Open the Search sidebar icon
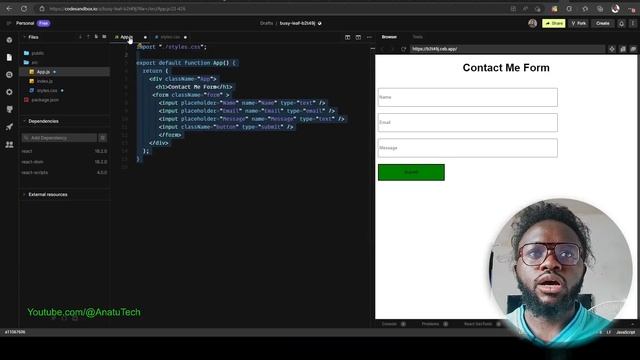The image size is (640, 360). click(9, 75)
